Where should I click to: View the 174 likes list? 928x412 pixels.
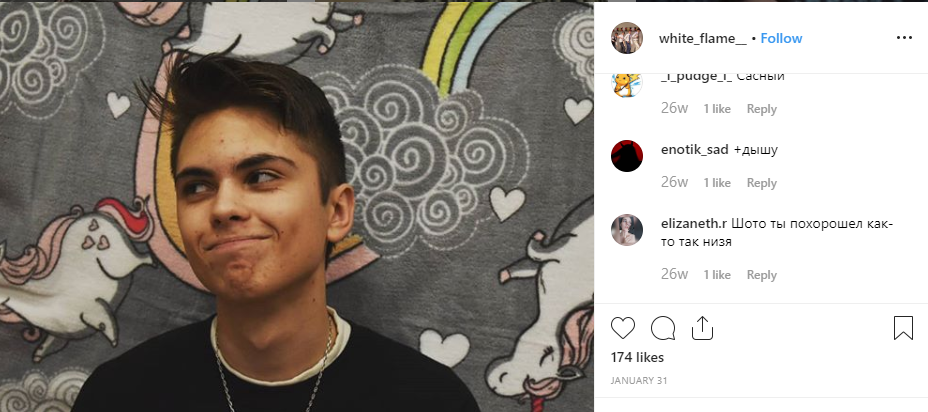click(637, 357)
